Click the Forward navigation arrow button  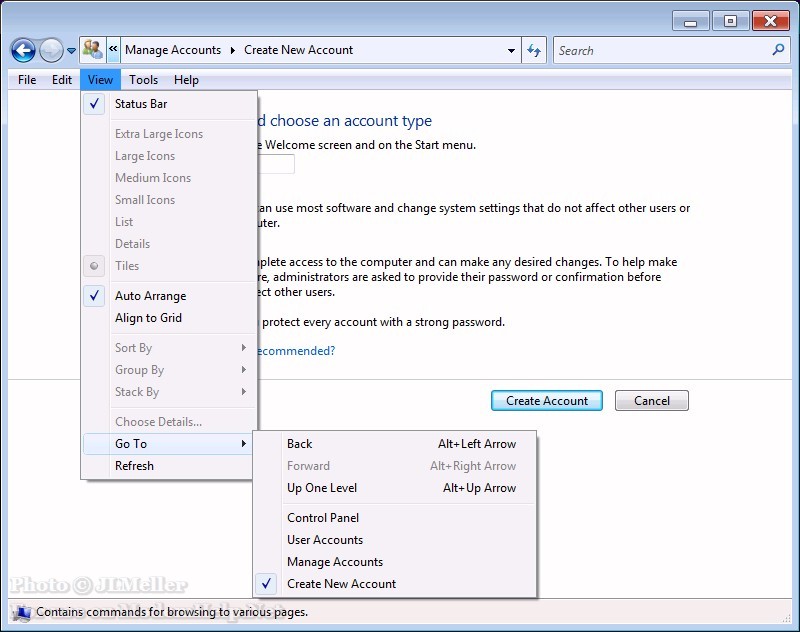click(x=52, y=50)
